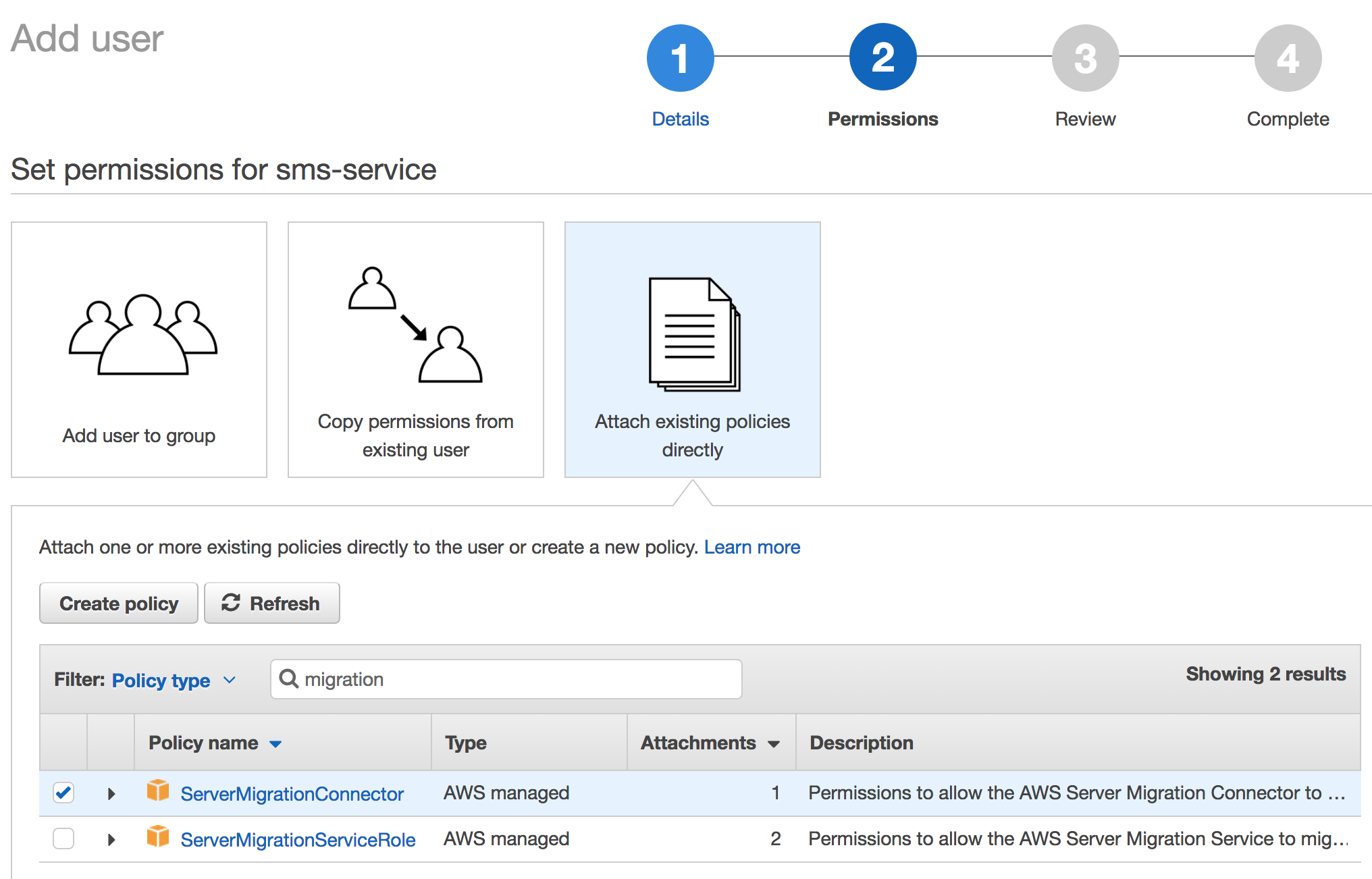
Task: Click the orange box icon beside ServerMigrationServiceRole
Action: coord(158,836)
